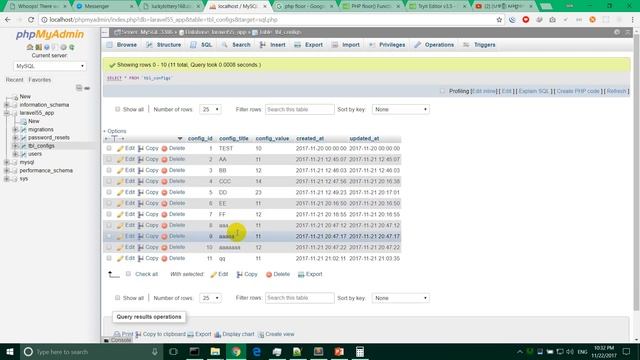Open the upper Sort by key dropdown
Viewport: 640px width, 360px height.
pyautogui.click(x=400, y=109)
